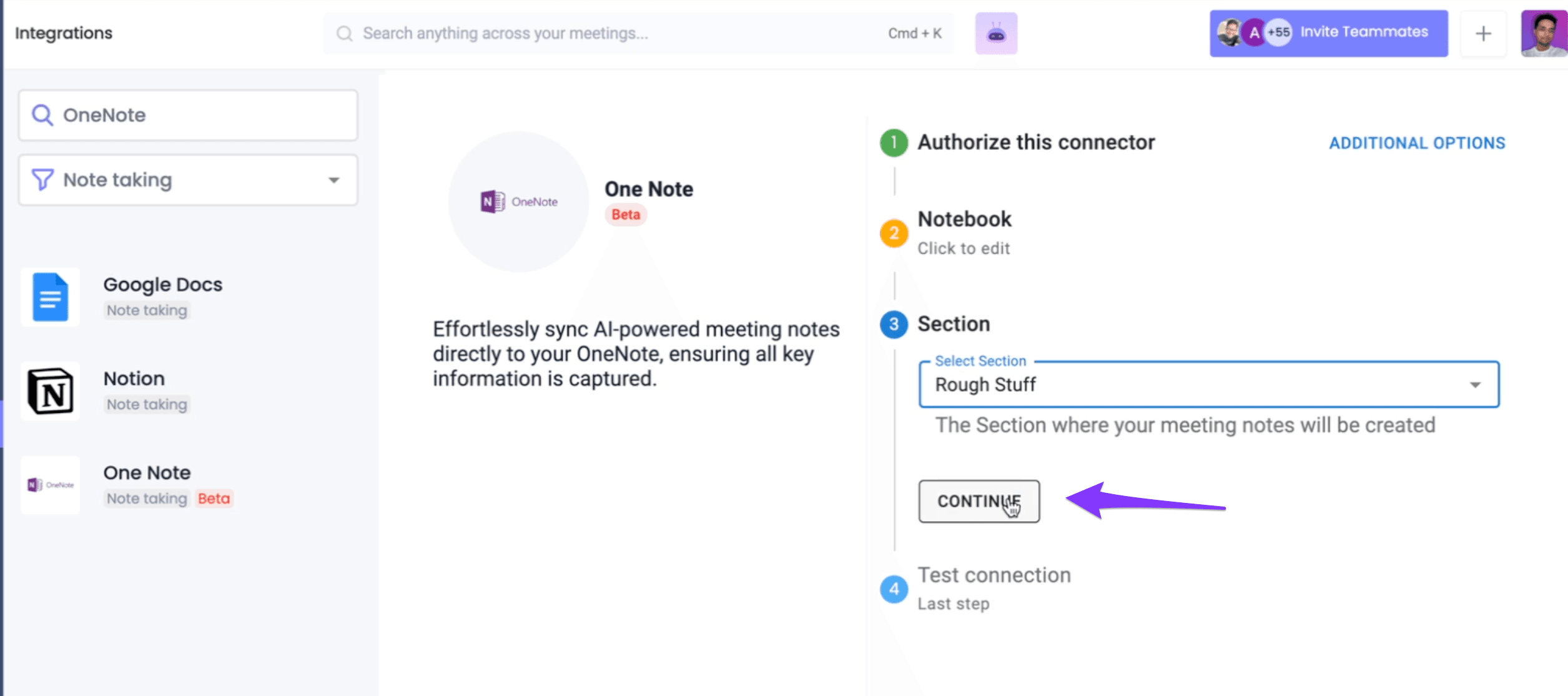Viewport: 1568px width, 696px height.
Task: Click the Cmd + K shortcut hint
Action: [x=914, y=34]
